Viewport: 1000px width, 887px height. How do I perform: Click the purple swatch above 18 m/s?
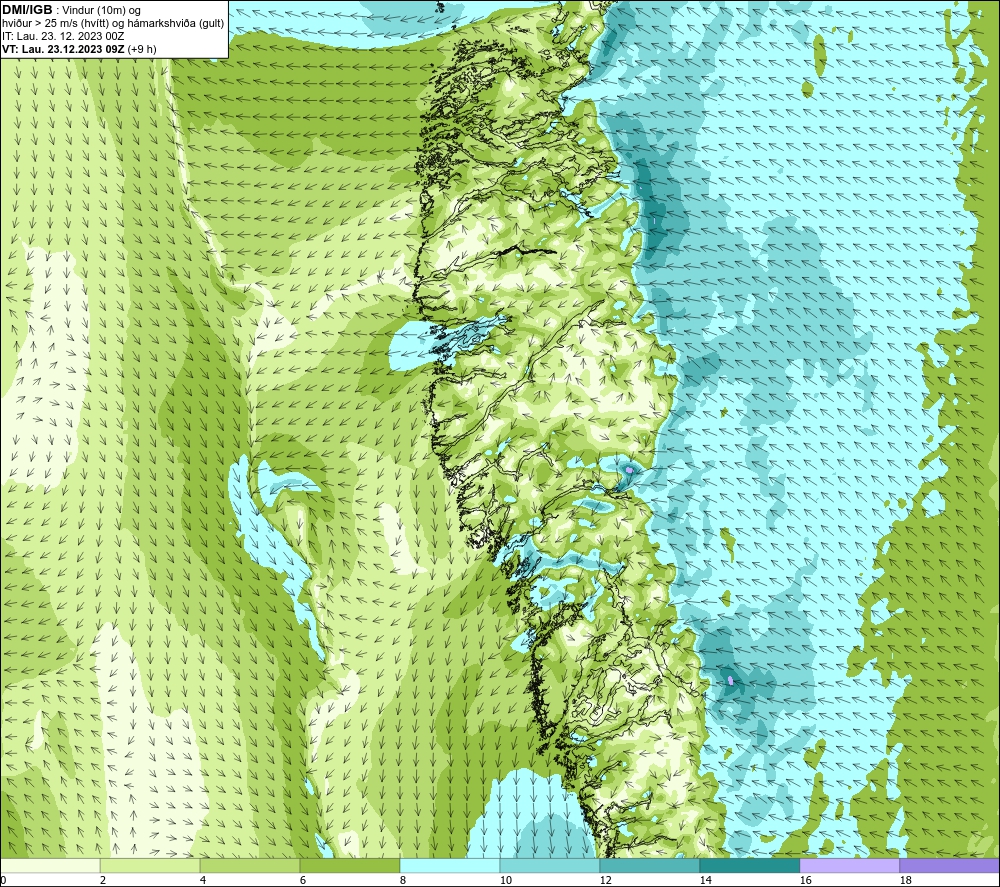[949, 865]
